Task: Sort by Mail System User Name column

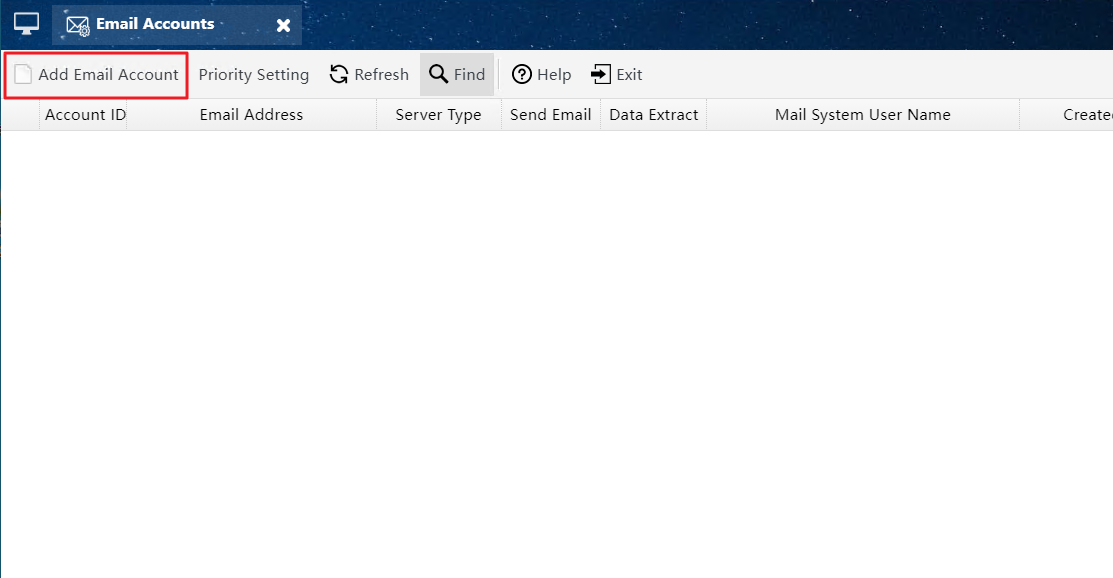Action: [862, 115]
